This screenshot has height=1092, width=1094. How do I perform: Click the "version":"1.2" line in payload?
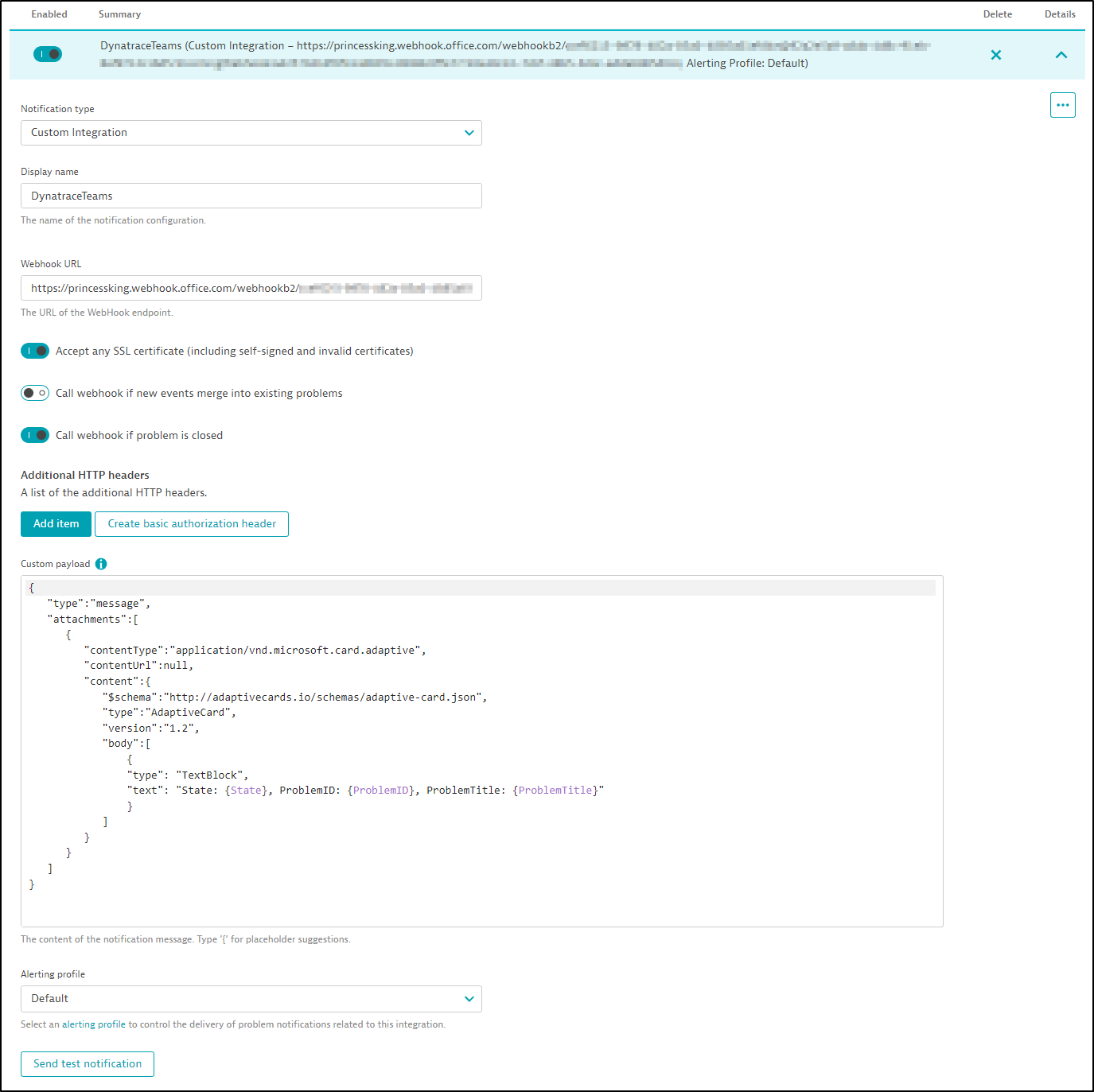(151, 729)
